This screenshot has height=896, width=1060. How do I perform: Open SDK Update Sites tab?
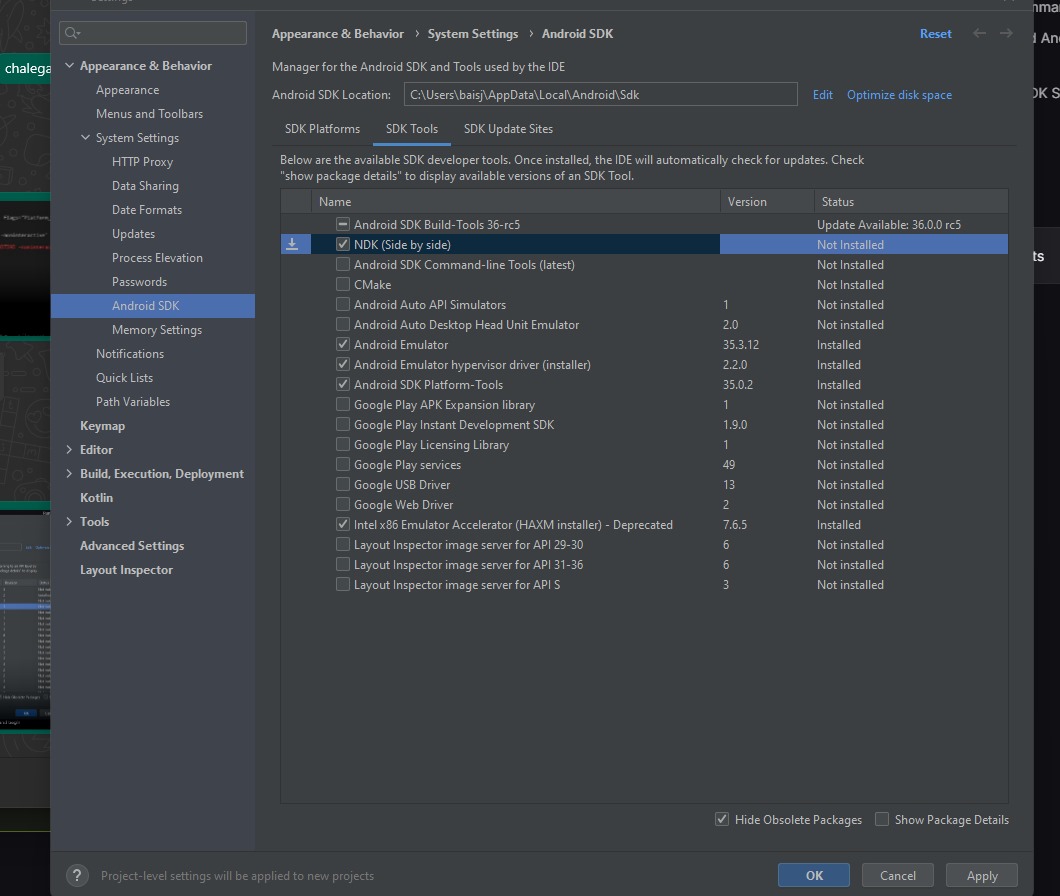tap(508, 129)
